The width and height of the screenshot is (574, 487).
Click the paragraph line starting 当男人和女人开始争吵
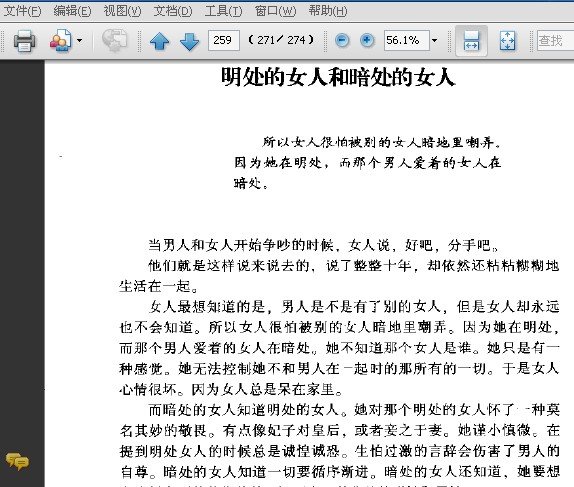(324, 245)
